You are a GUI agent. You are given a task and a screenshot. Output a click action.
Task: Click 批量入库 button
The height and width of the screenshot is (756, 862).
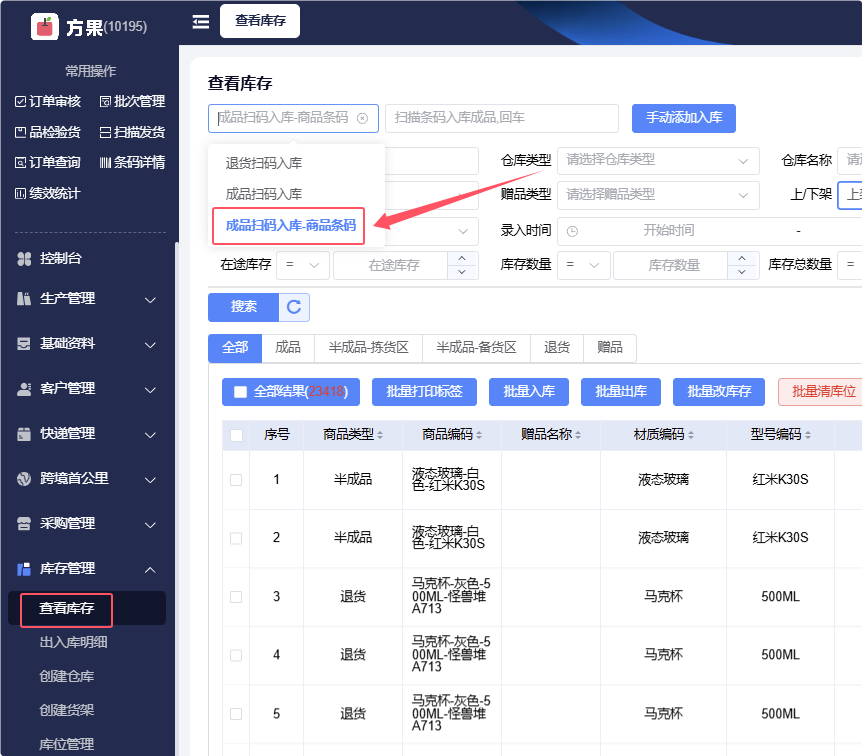tap(529, 391)
